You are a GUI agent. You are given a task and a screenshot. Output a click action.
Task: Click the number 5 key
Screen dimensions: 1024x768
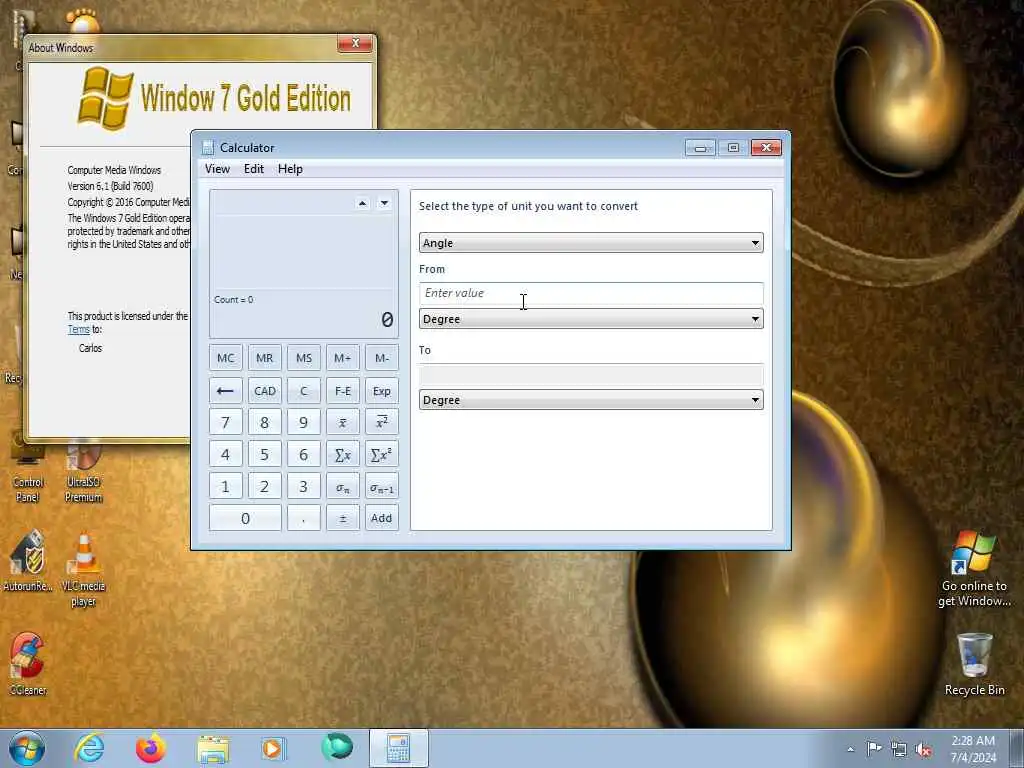(264, 455)
